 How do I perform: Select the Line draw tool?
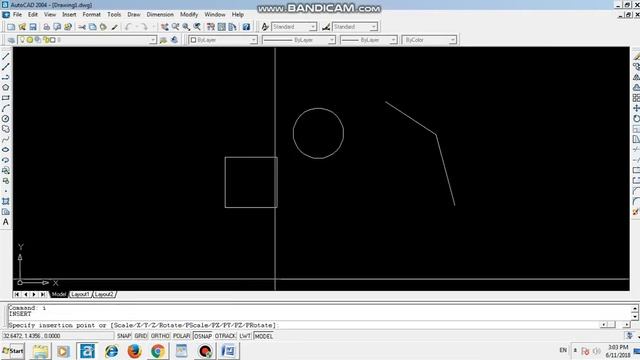(x=6, y=56)
